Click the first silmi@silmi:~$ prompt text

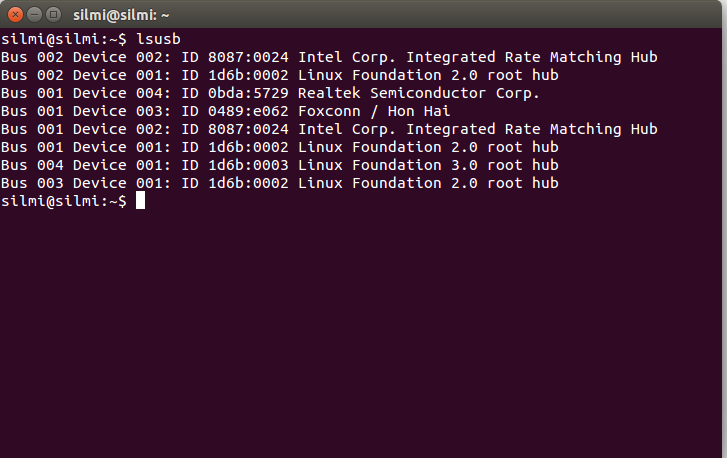(64, 39)
